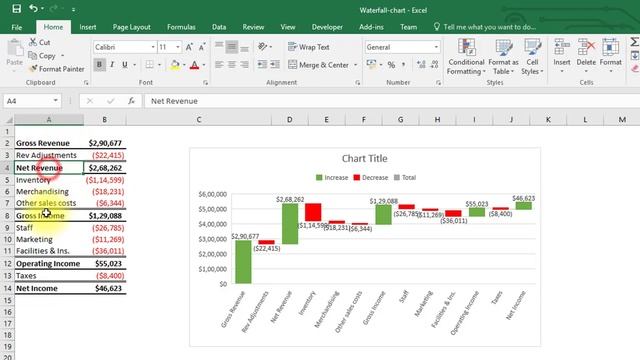Click the AutoSum sigma icon
Image resolution: width=640 pixels, height=360 pixels.
pyautogui.click(x=635, y=42)
